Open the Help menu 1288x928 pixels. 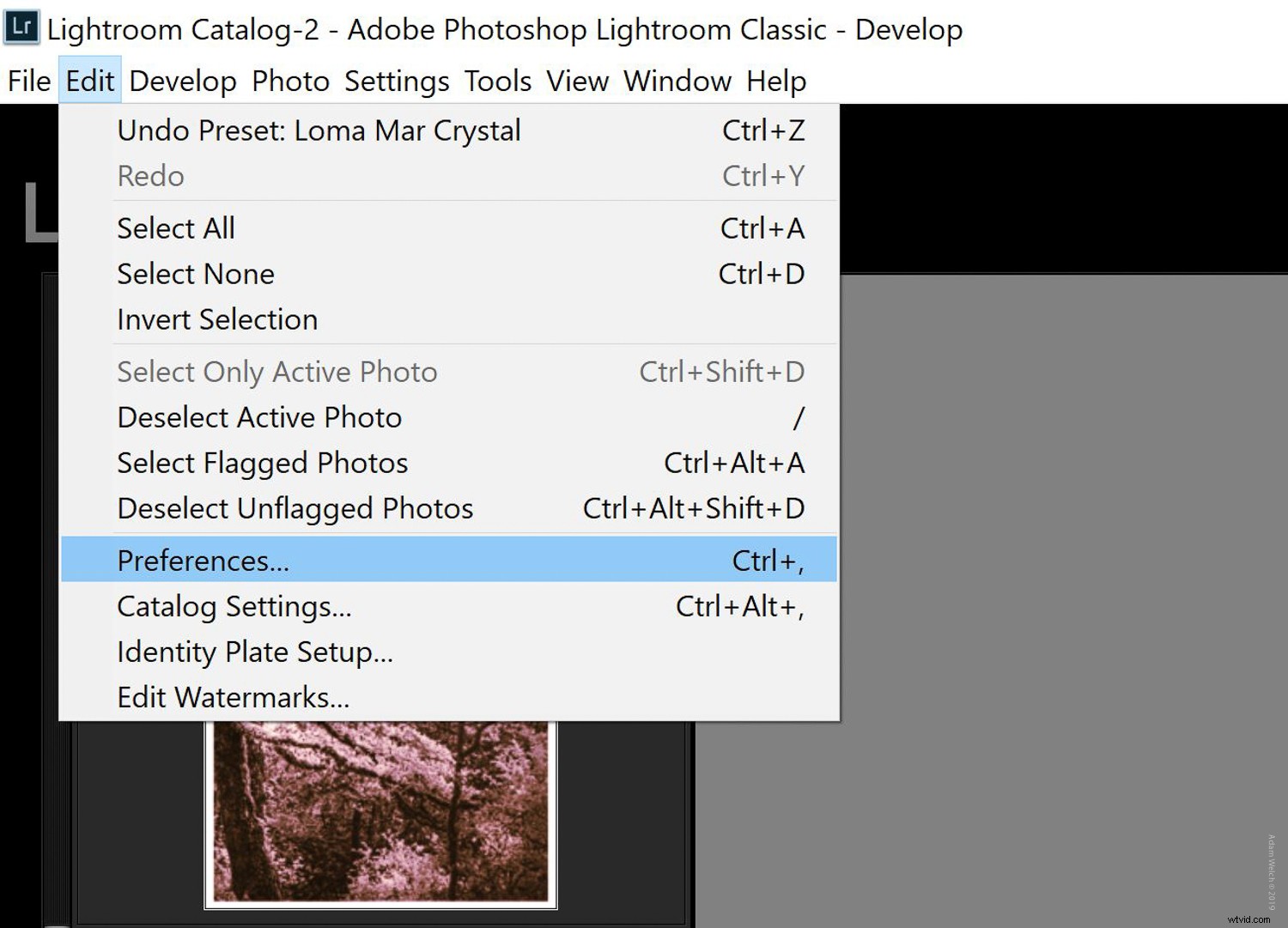776,81
